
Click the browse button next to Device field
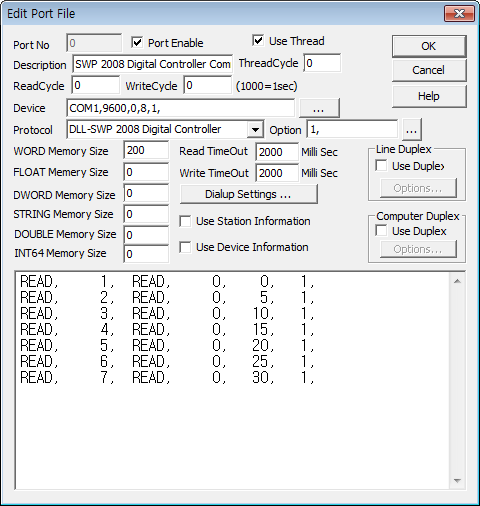(319, 108)
